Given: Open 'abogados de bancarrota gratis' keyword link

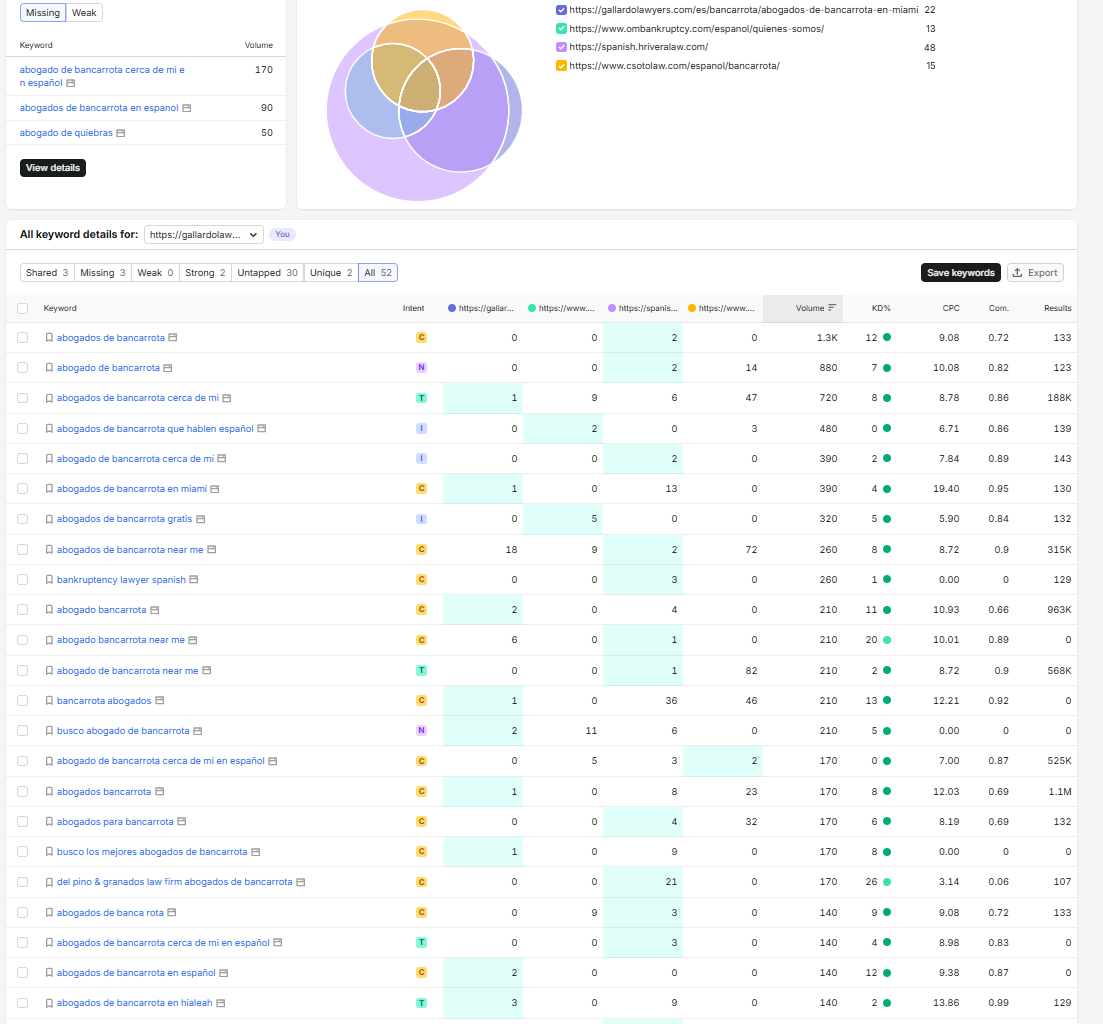Looking at the screenshot, I should tap(125, 519).
